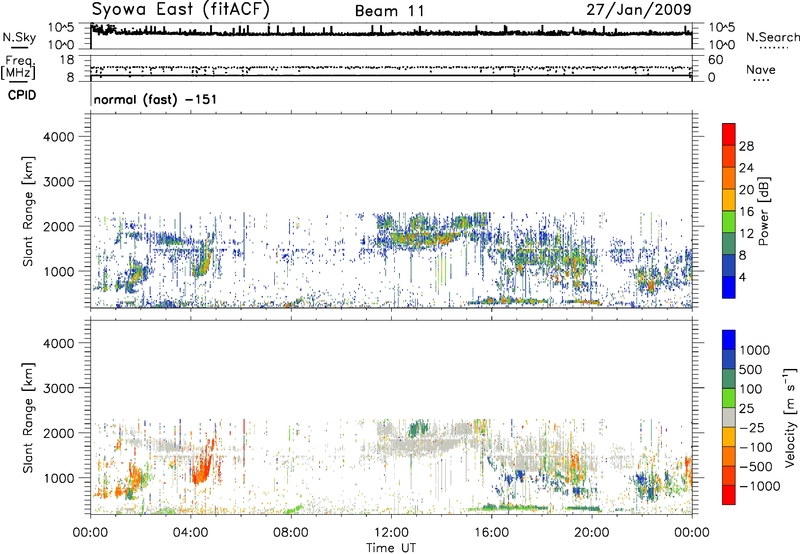
Task: Click the '2000' range tick on velocity plot
Action: coord(58,433)
